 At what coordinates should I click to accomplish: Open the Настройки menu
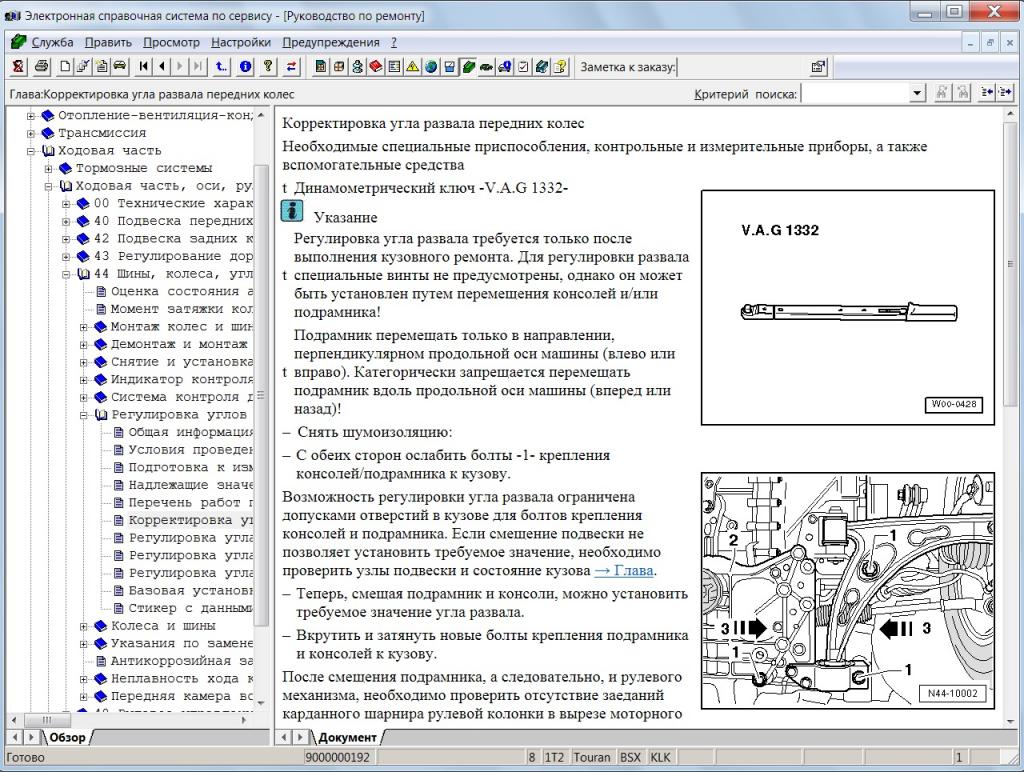point(240,42)
